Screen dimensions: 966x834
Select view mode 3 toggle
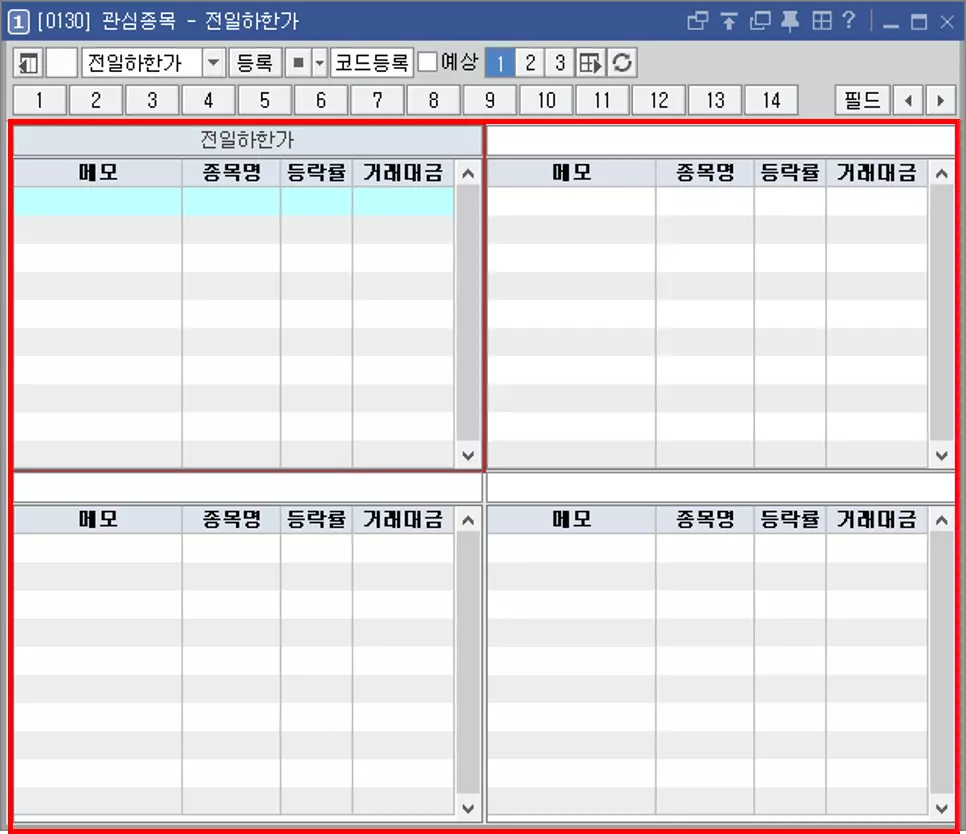click(x=559, y=63)
